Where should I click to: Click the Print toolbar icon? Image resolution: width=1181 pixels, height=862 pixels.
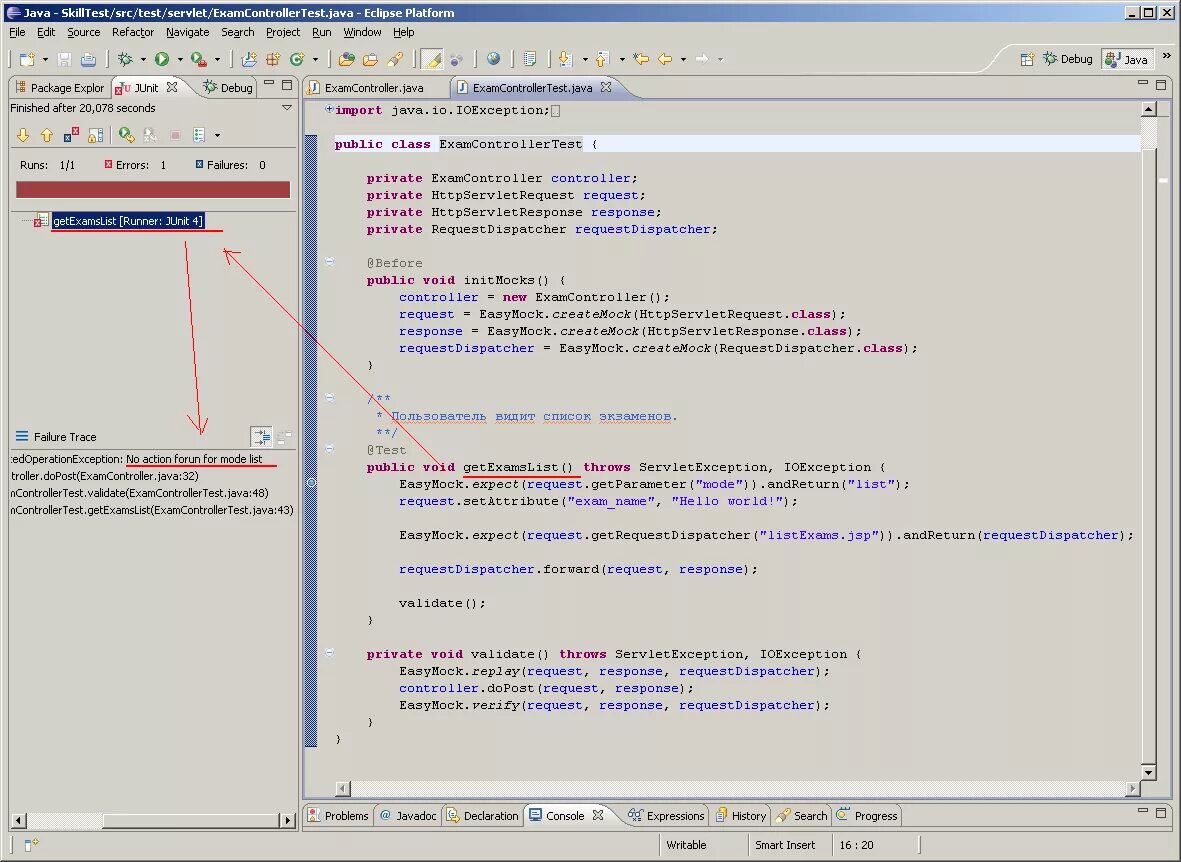(88, 59)
